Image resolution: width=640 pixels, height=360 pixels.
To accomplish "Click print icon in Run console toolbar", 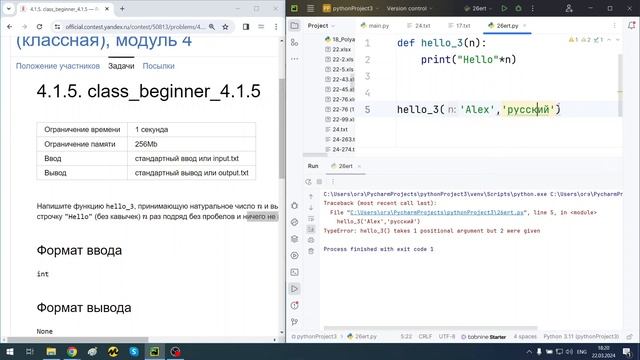I will point(311,240).
